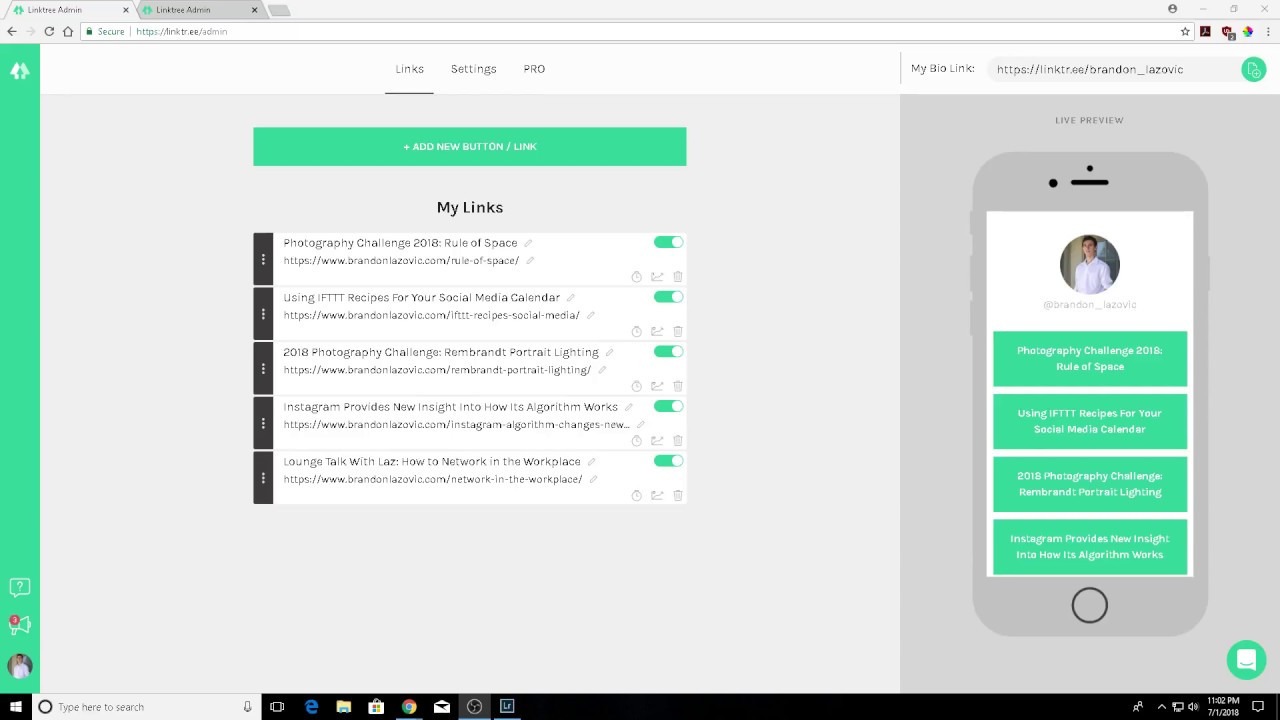
Task: Click profile avatar in left sidebar
Action: [20, 666]
